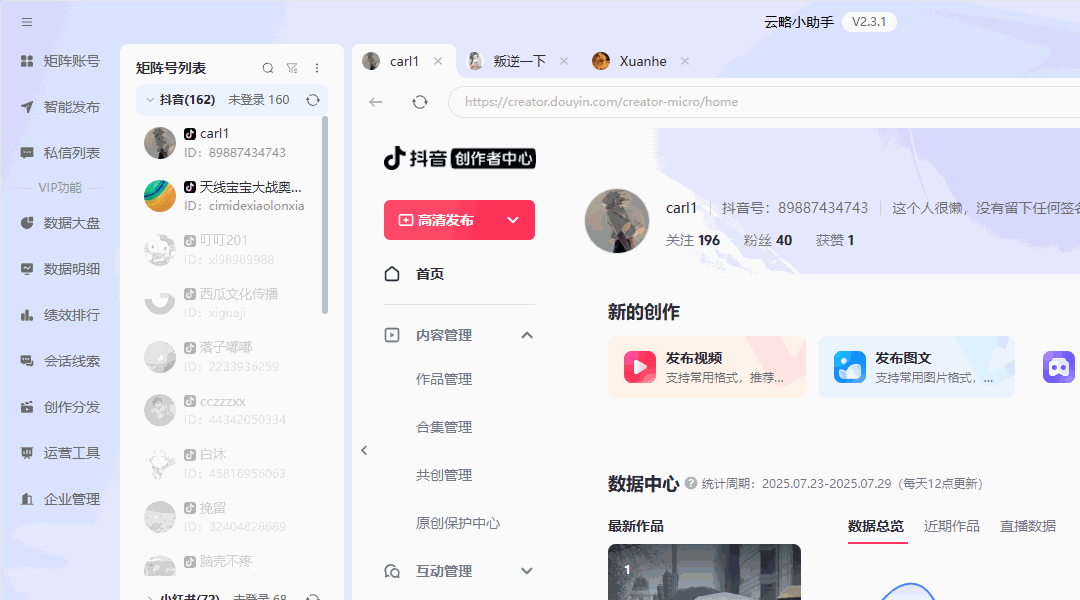The image size is (1080, 600).
Task: Select account cczzzxx in the list
Action: [x=229, y=410]
